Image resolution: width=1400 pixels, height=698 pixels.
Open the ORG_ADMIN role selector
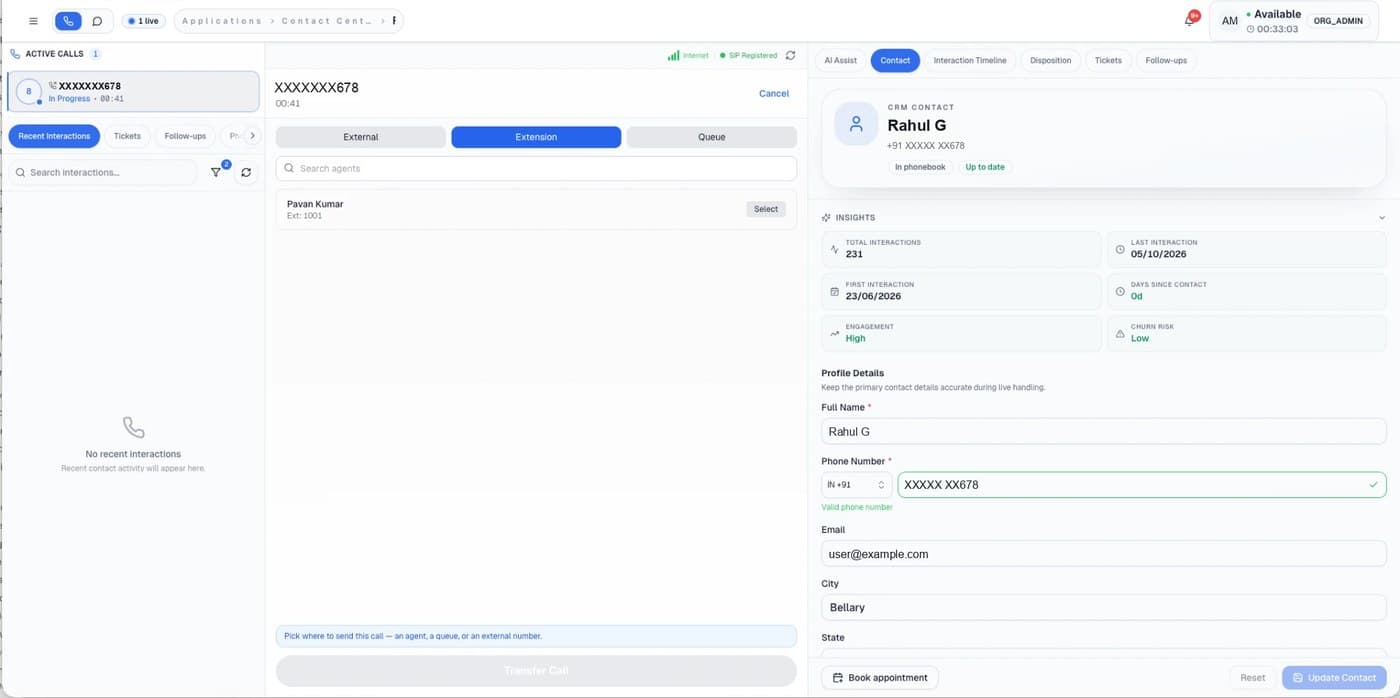1338,21
